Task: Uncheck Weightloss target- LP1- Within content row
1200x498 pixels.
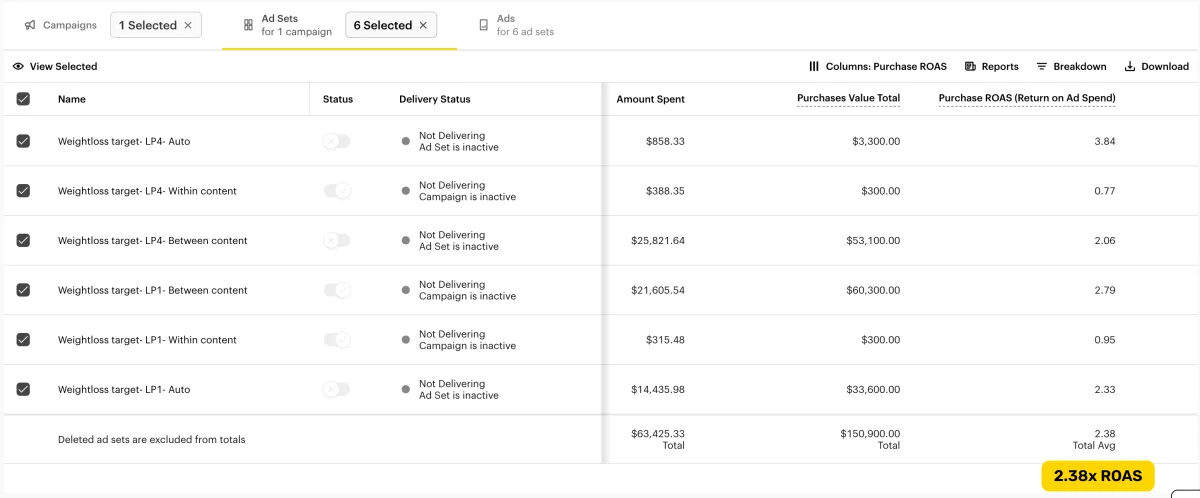Action: 23,340
